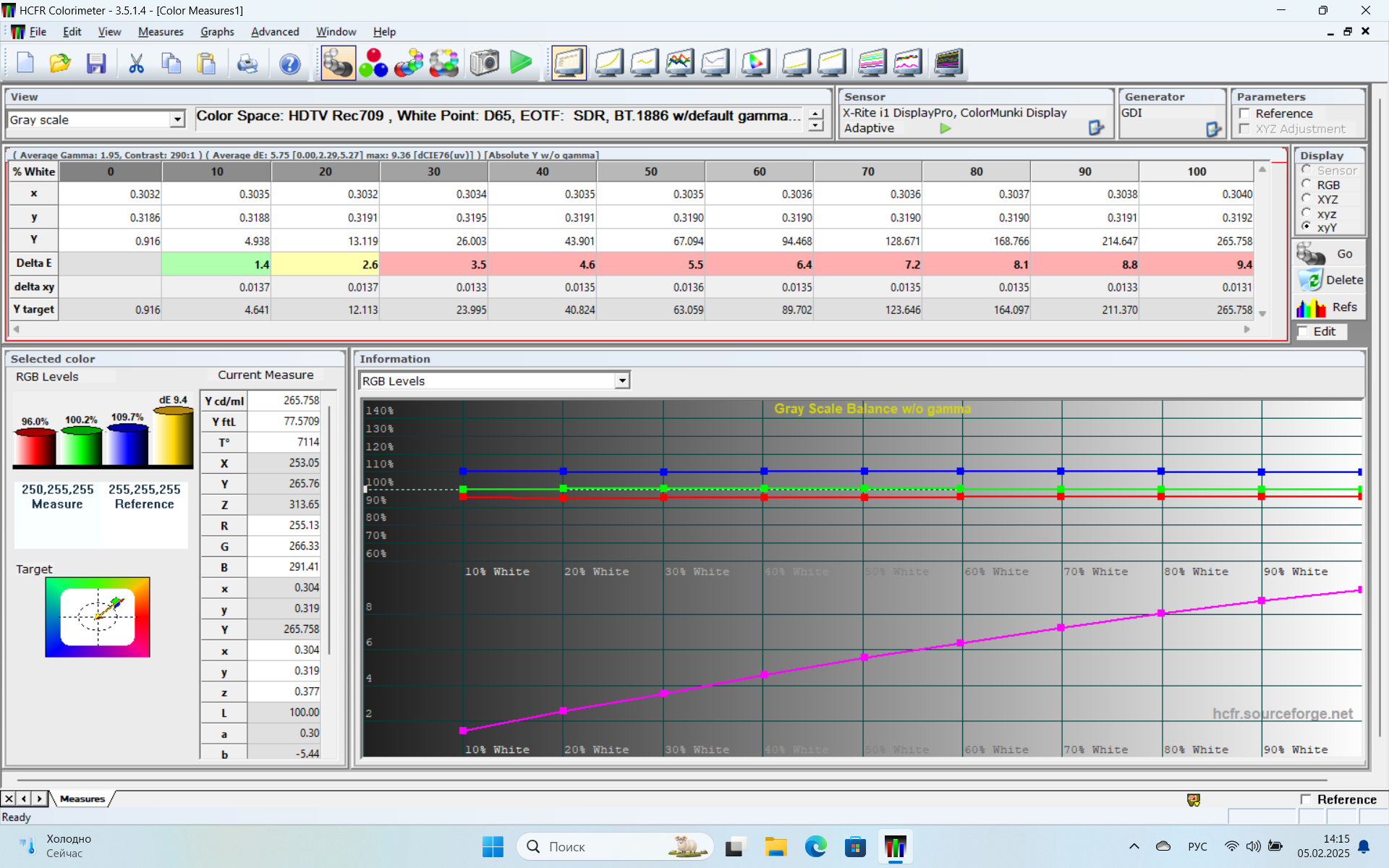
Task: Select the XYZ display radio button
Action: point(1307,199)
